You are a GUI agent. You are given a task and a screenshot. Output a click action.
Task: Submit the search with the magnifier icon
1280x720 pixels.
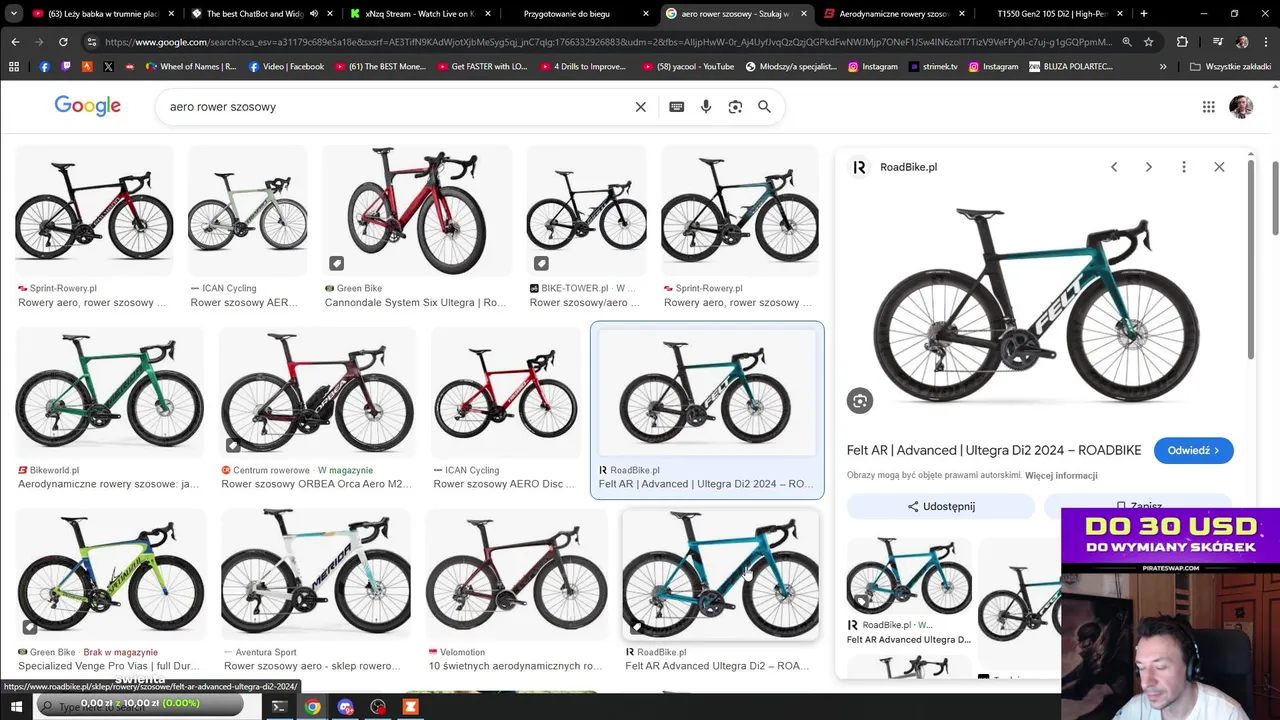coord(764,107)
